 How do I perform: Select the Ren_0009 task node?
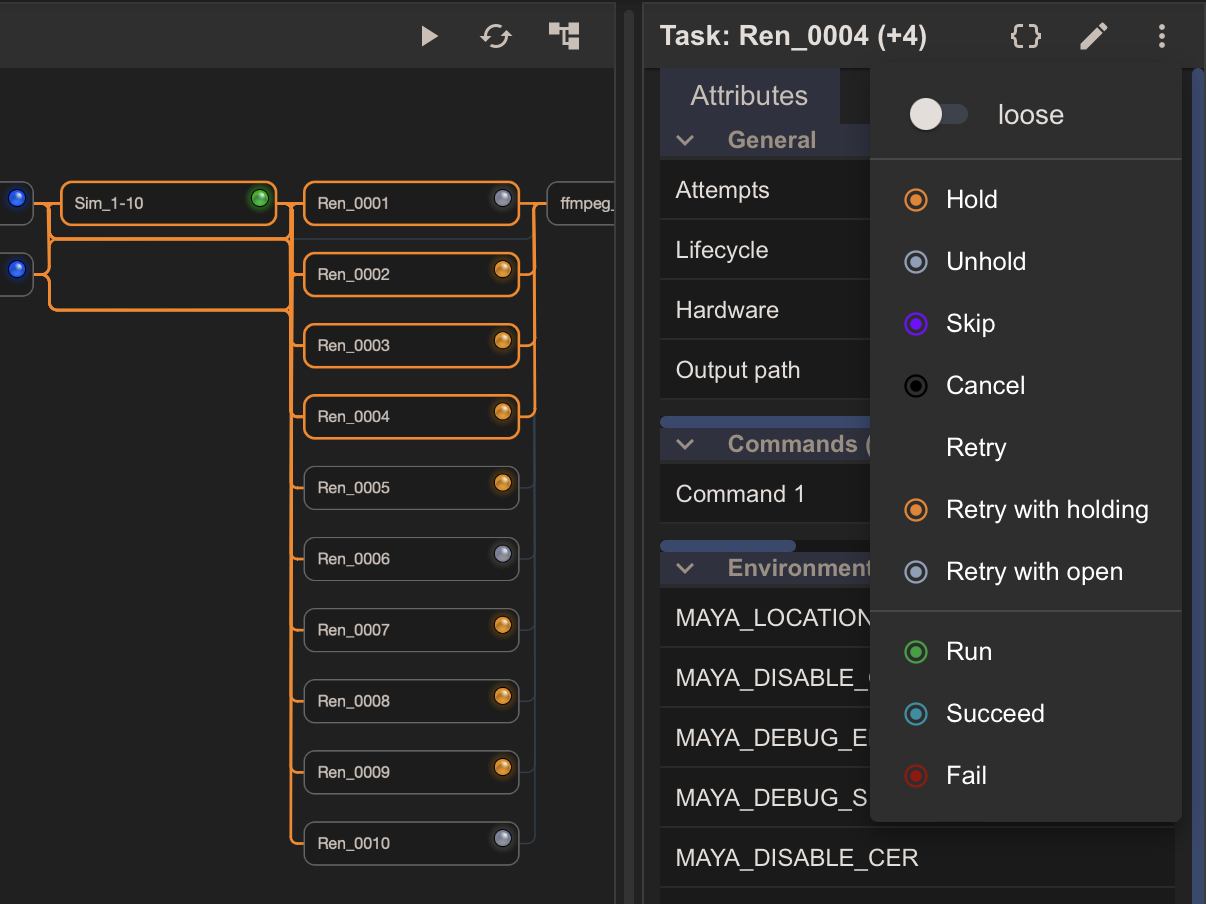pos(411,771)
